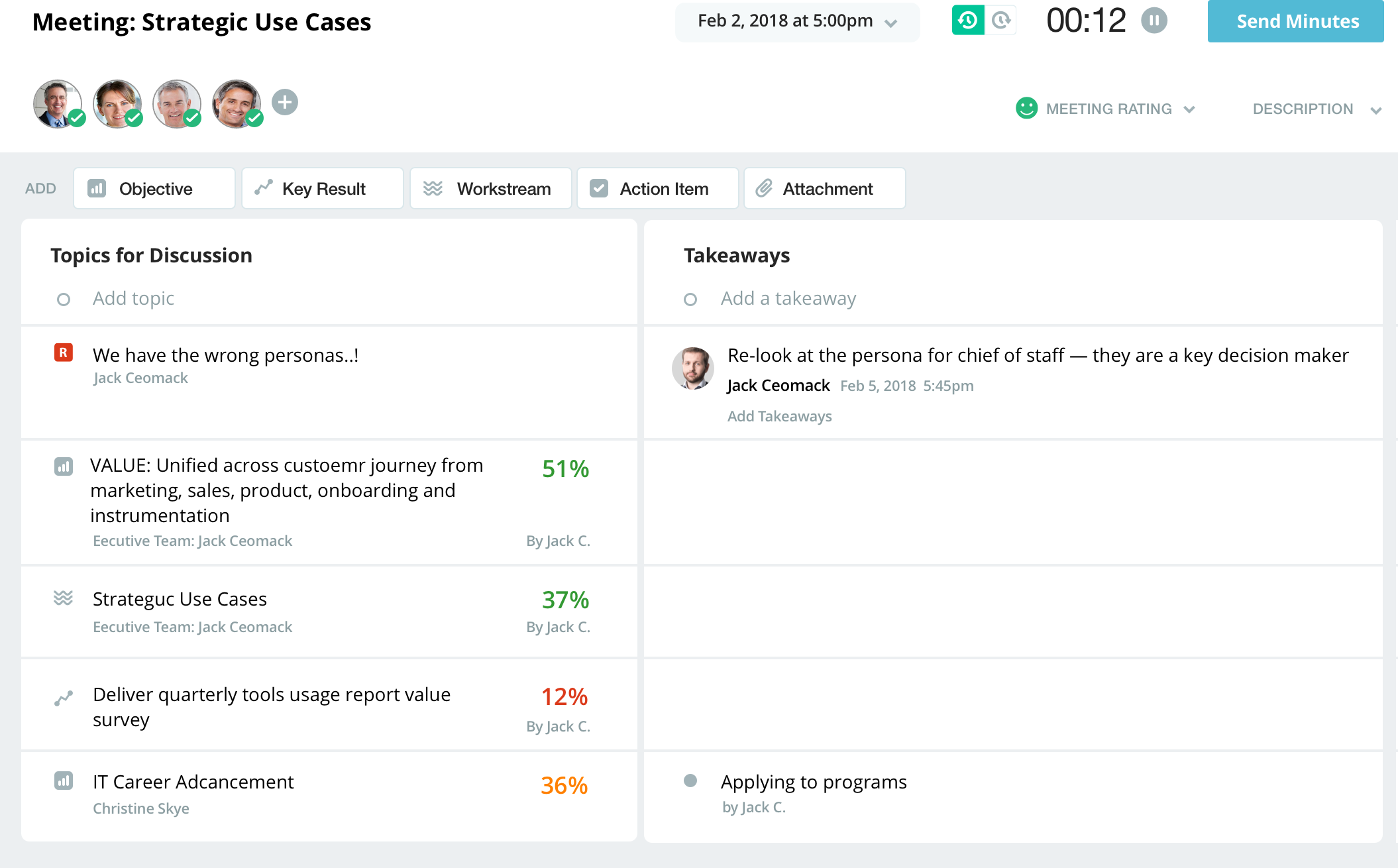This screenshot has width=1398, height=868.
Task: Switch the timer to countdown mode
Action: click(x=1000, y=21)
